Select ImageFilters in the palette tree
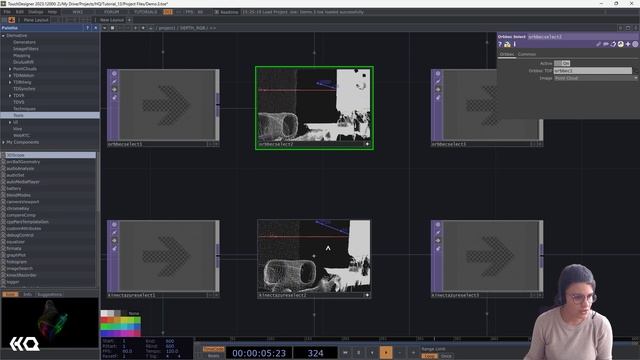The height and width of the screenshot is (360, 640). pos(26,49)
